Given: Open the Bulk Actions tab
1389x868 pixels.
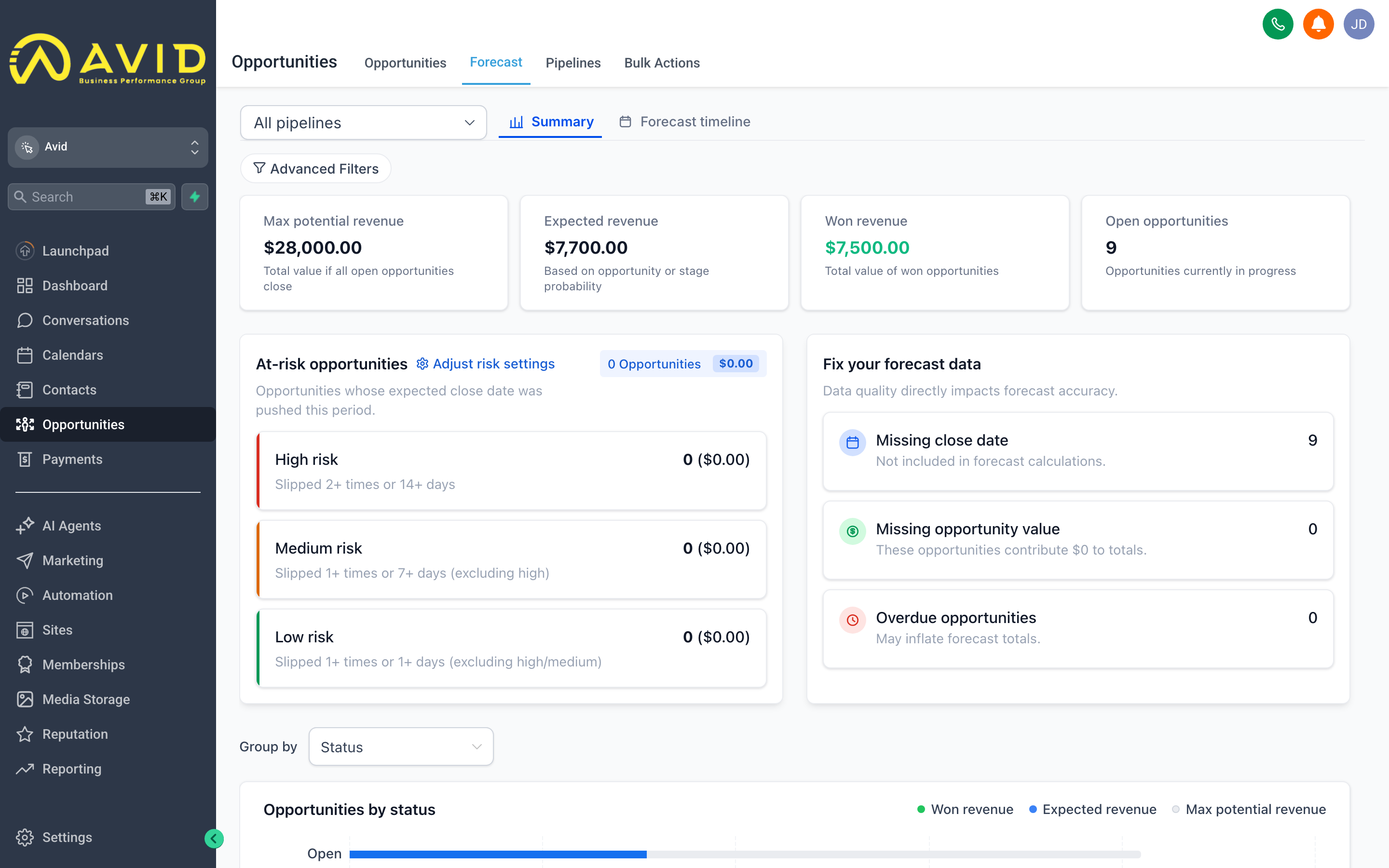Looking at the screenshot, I should point(662,63).
